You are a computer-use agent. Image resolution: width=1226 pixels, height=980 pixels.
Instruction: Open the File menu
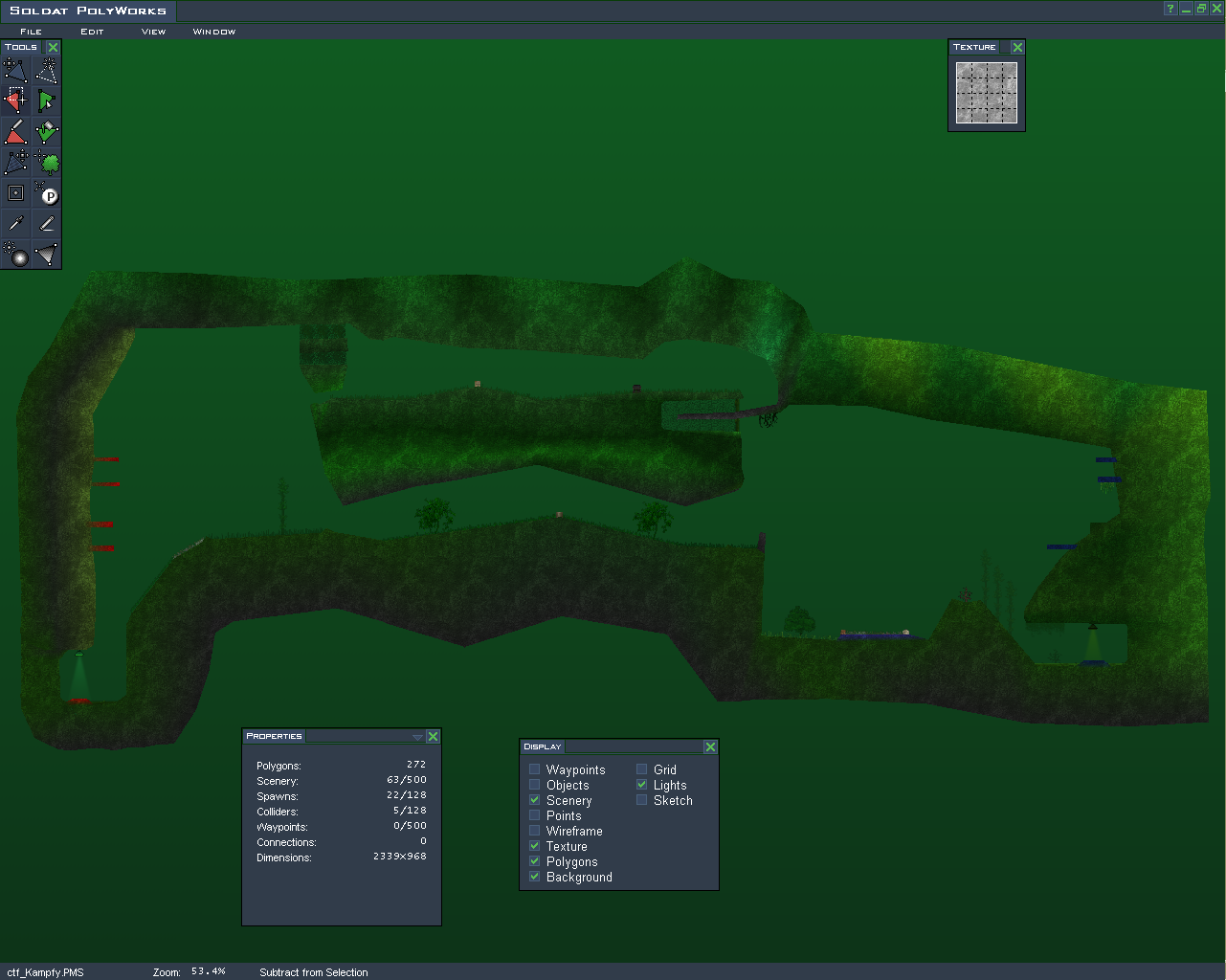[x=32, y=32]
